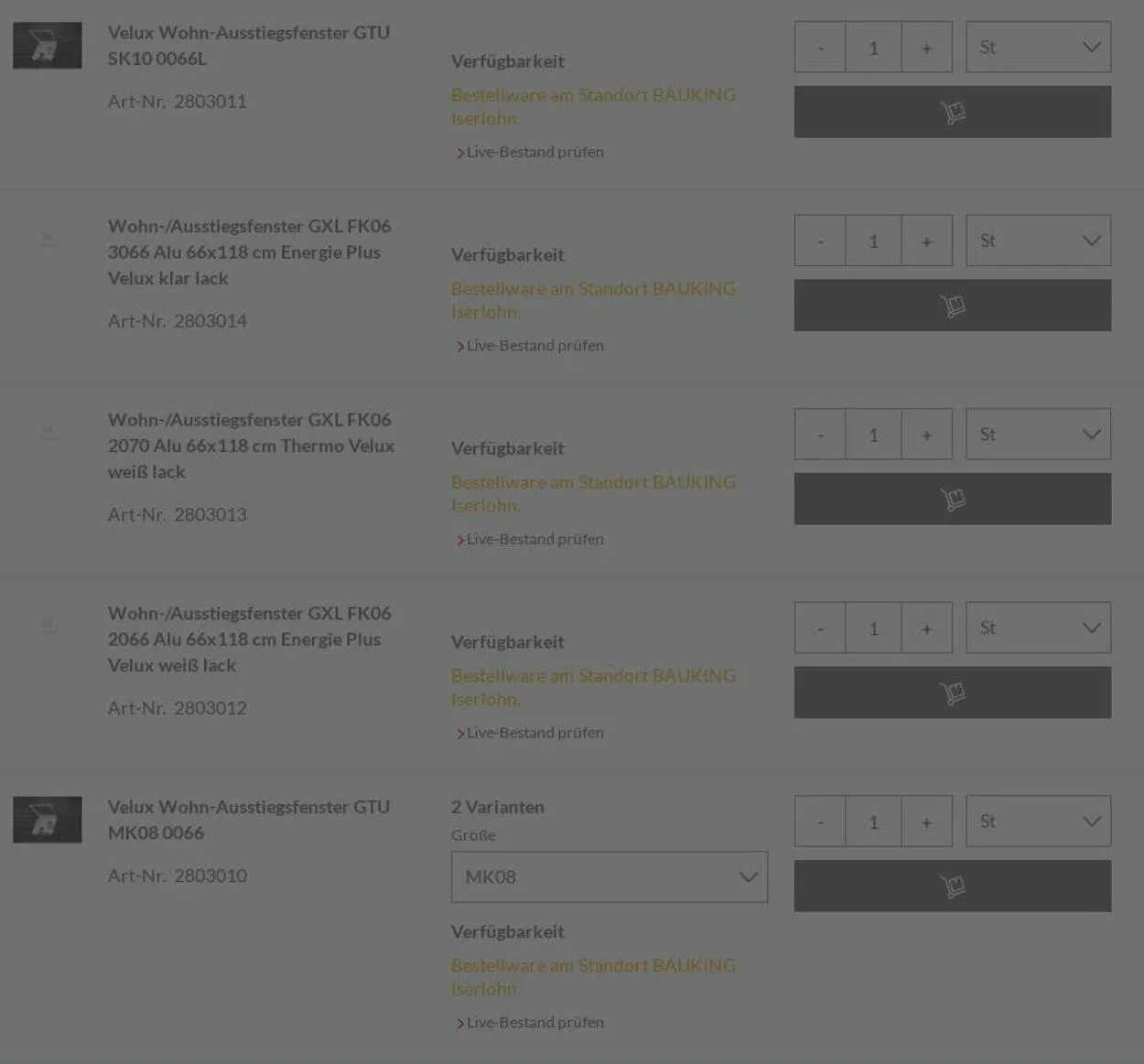Open the Größe MK08 variant dropdown

pos(609,877)
